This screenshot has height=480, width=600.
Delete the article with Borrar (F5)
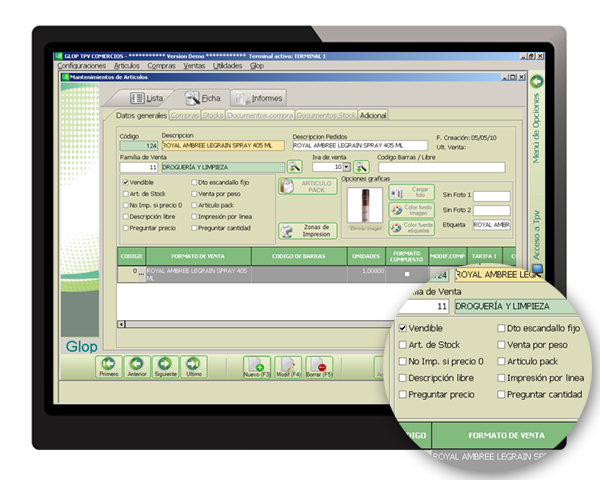pyautogui.click(x=319, y=367)
